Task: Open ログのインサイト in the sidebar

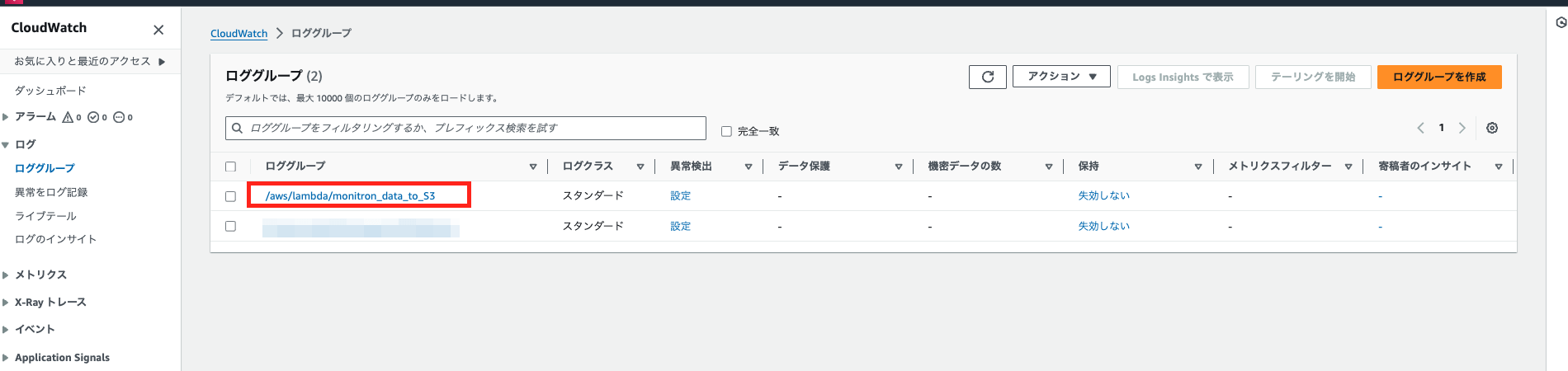Action: pyautogui.click(x=55, y=239)
